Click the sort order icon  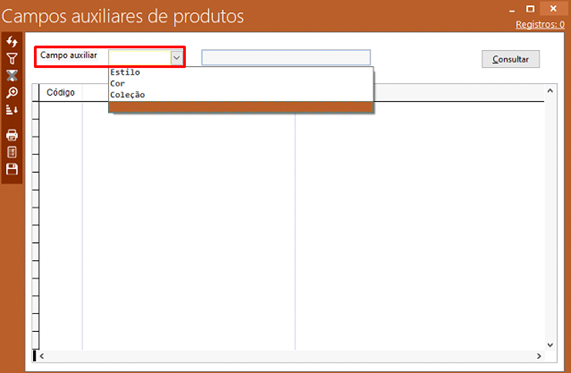pyautogui.click(x=12, y=109)
